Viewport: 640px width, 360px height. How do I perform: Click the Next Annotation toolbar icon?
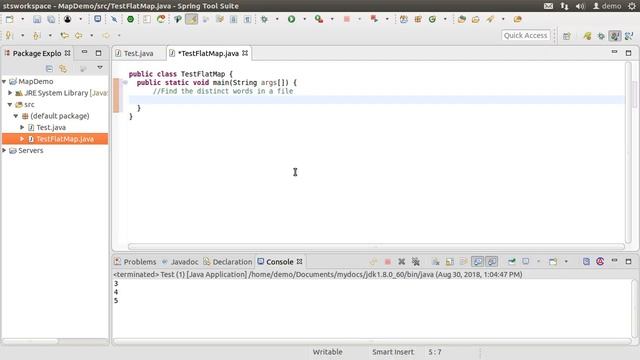(9, 36)
